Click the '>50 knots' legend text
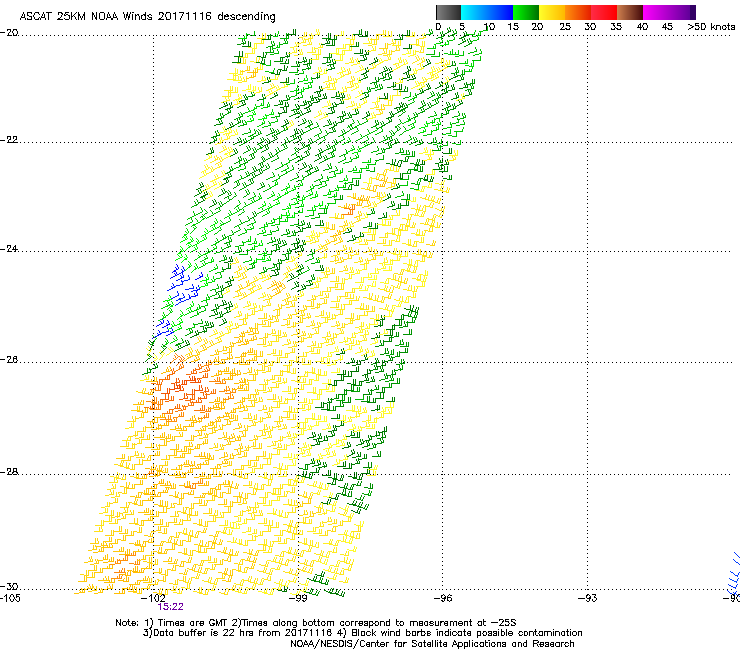The height and width of the screenshot is (650, 740). pos(711,27)
